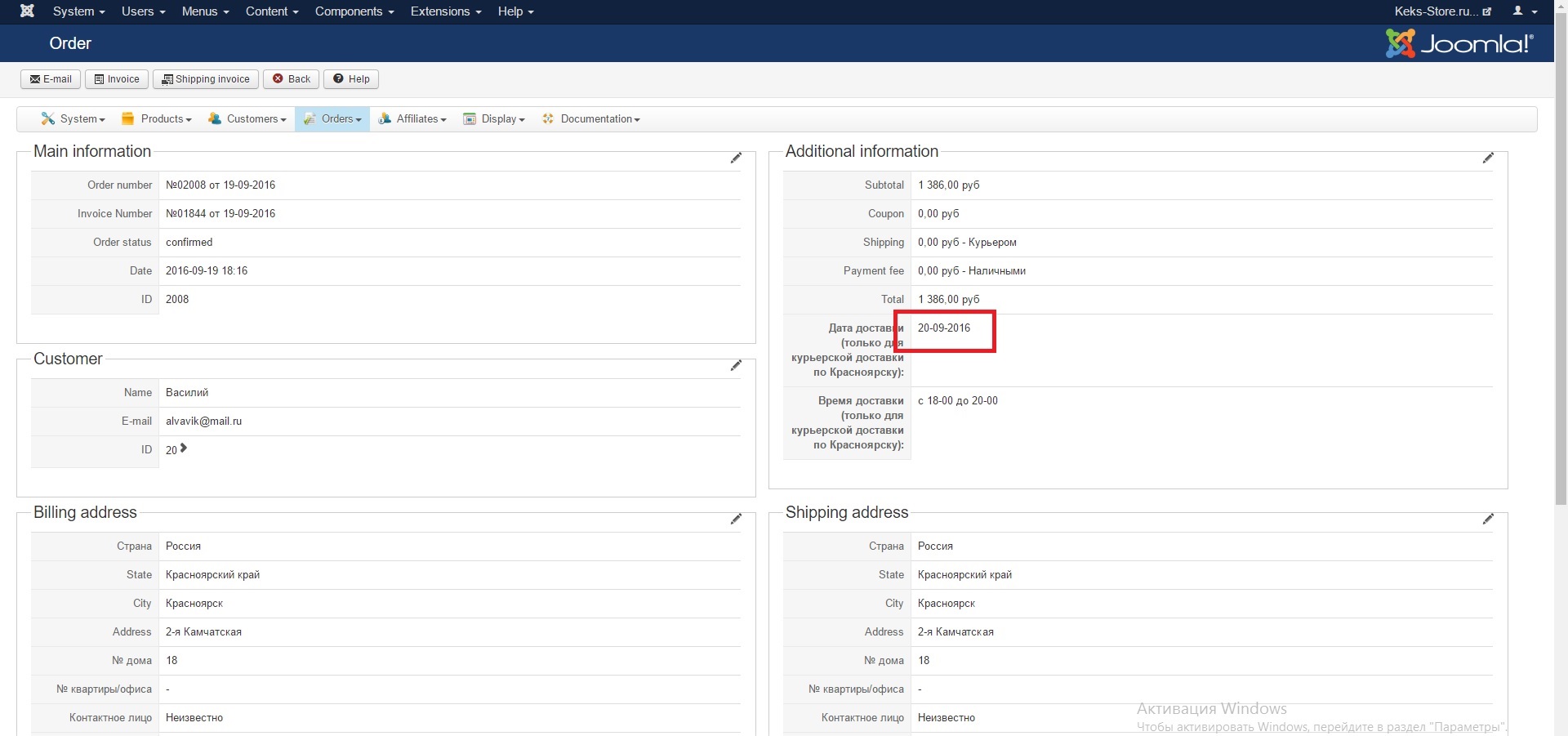
Task: Expand the Display dropdown
Action: (494, 119)
